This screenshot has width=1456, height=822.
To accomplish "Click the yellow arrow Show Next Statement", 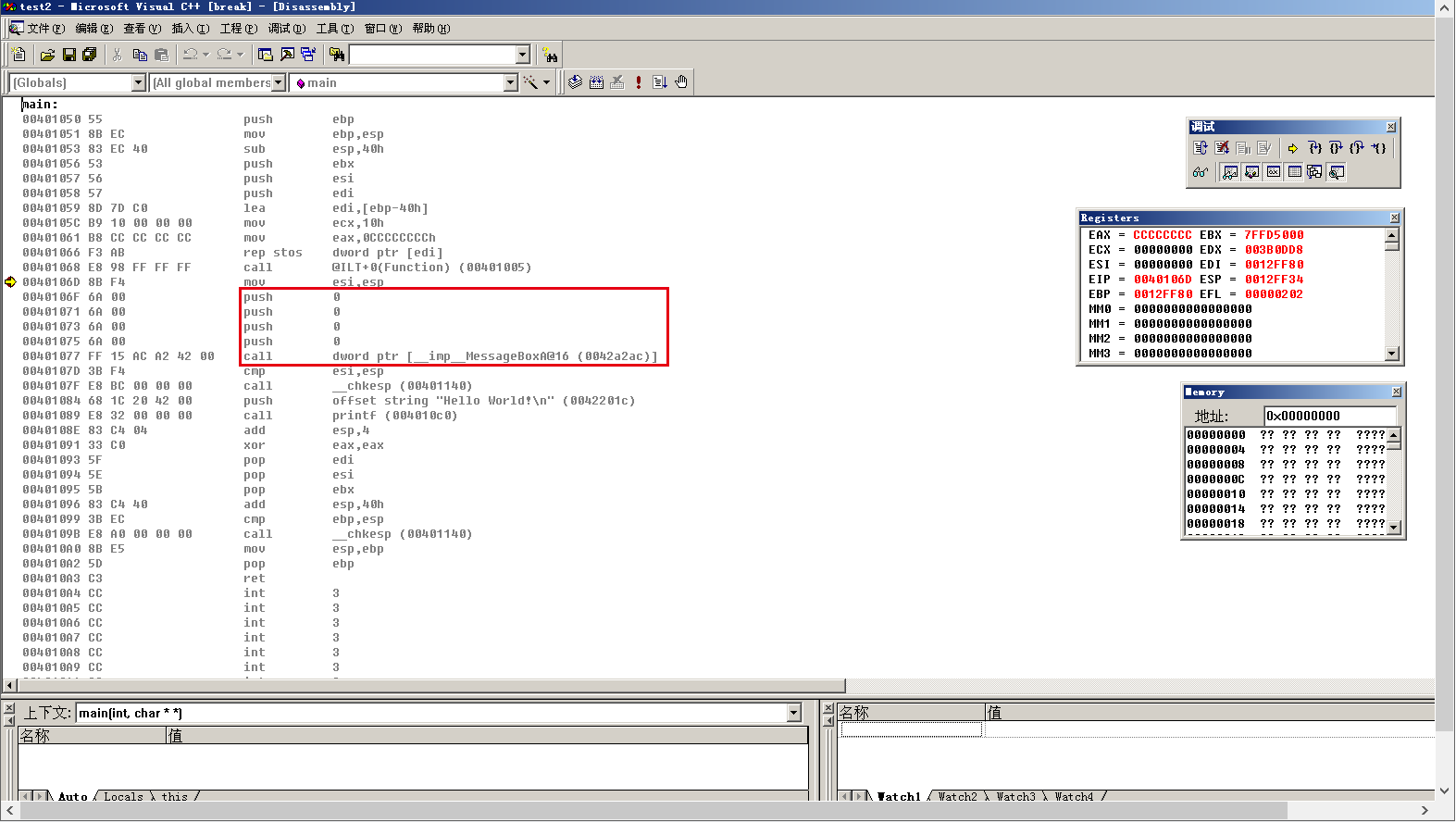I will pos(1293,148).
